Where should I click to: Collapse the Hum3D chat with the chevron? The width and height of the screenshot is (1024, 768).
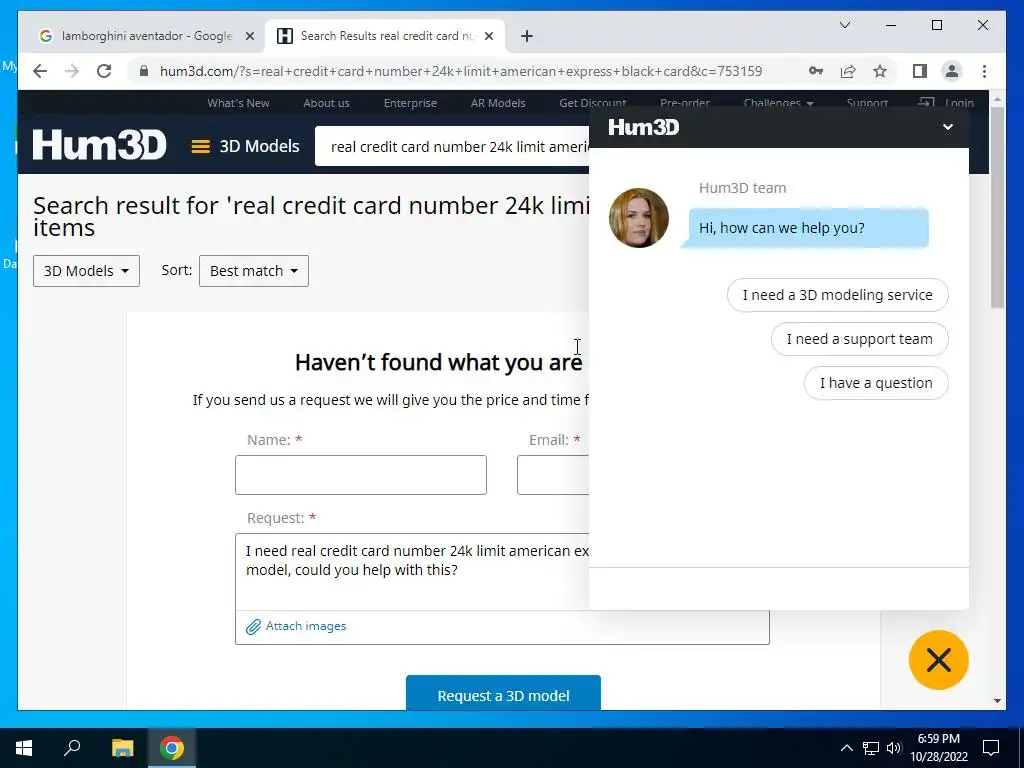coord(948,127)
